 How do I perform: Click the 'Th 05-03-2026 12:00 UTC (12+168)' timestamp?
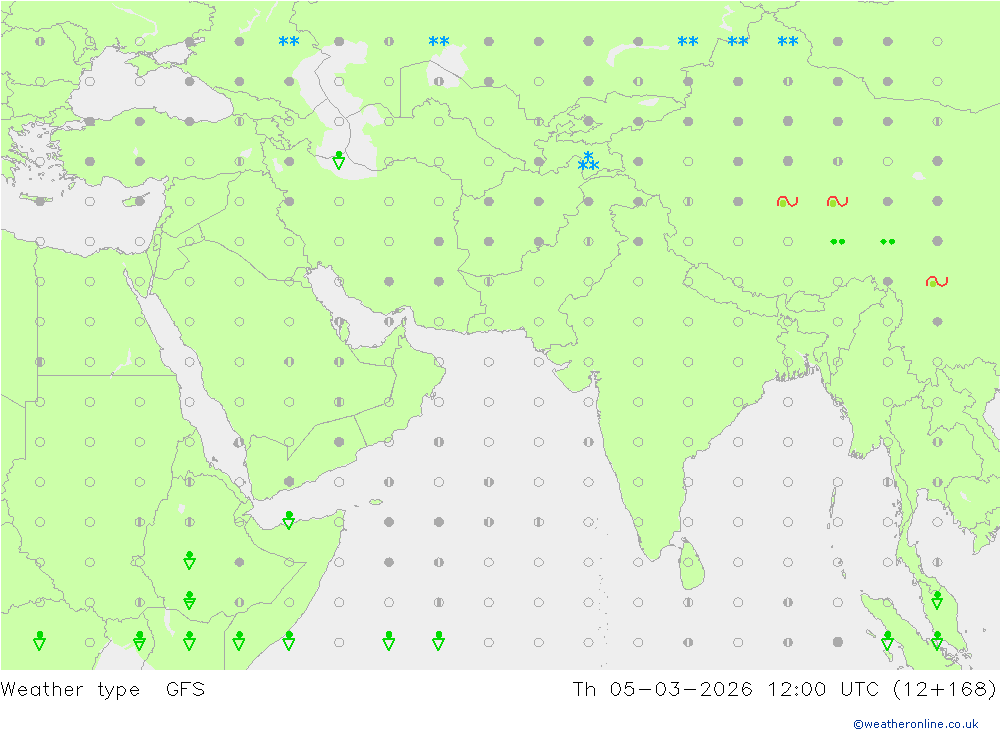[x=784, y=690]
